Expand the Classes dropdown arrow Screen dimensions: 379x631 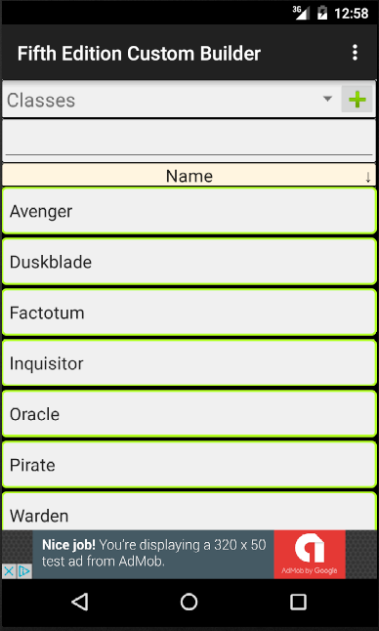328,99
